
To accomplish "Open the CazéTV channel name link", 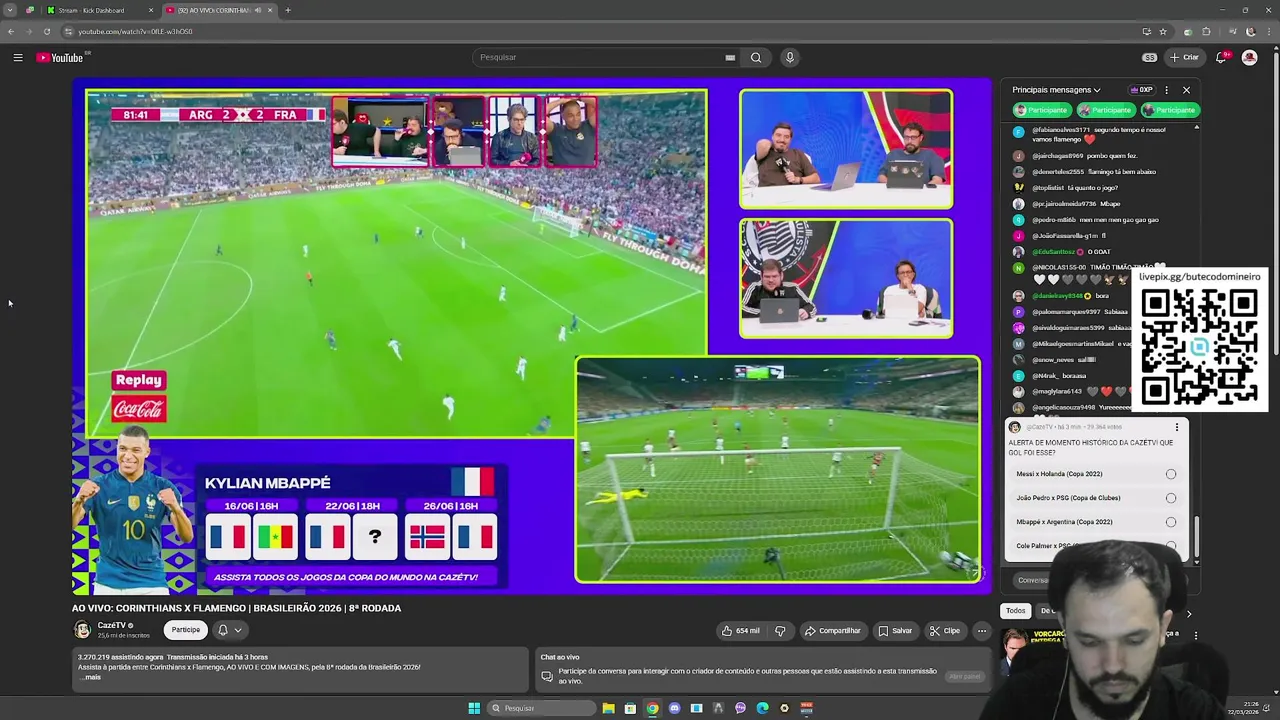I will 112,626.
